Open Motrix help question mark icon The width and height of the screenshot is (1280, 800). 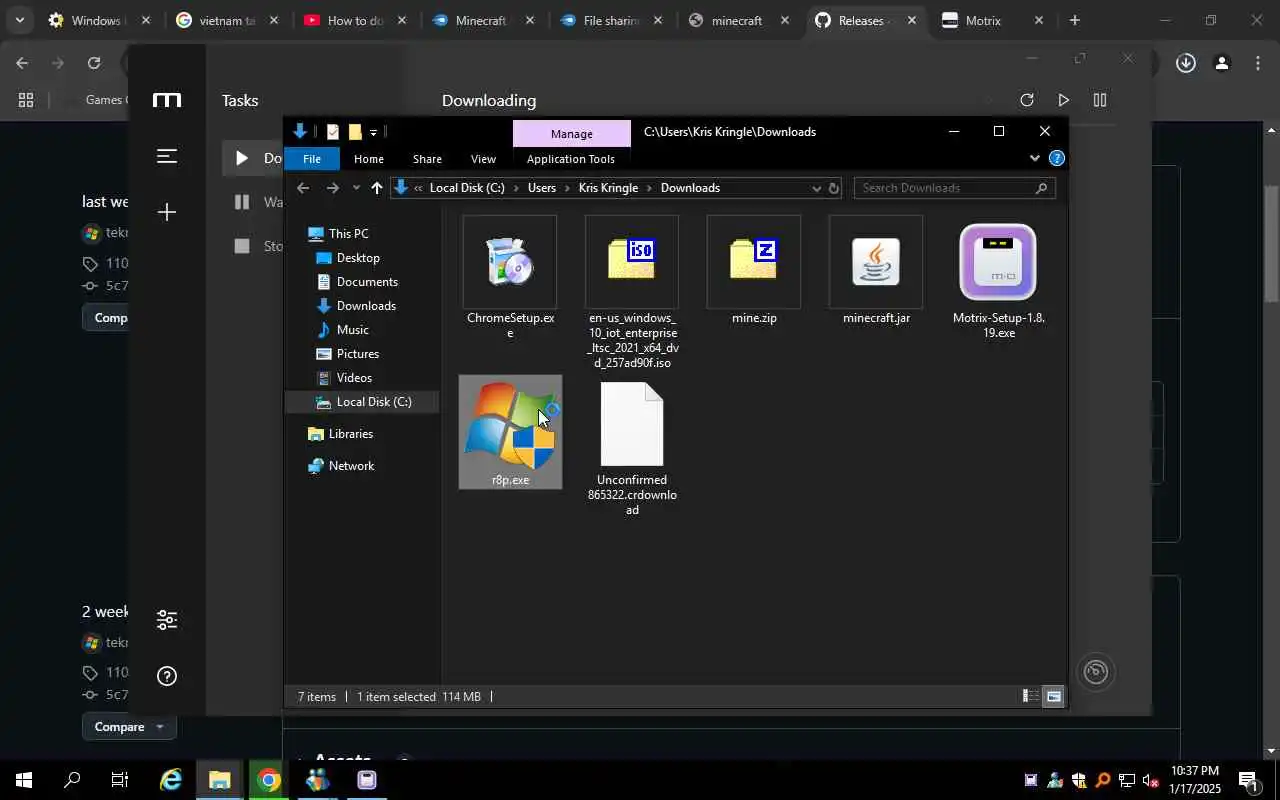(x=167, y=676)
